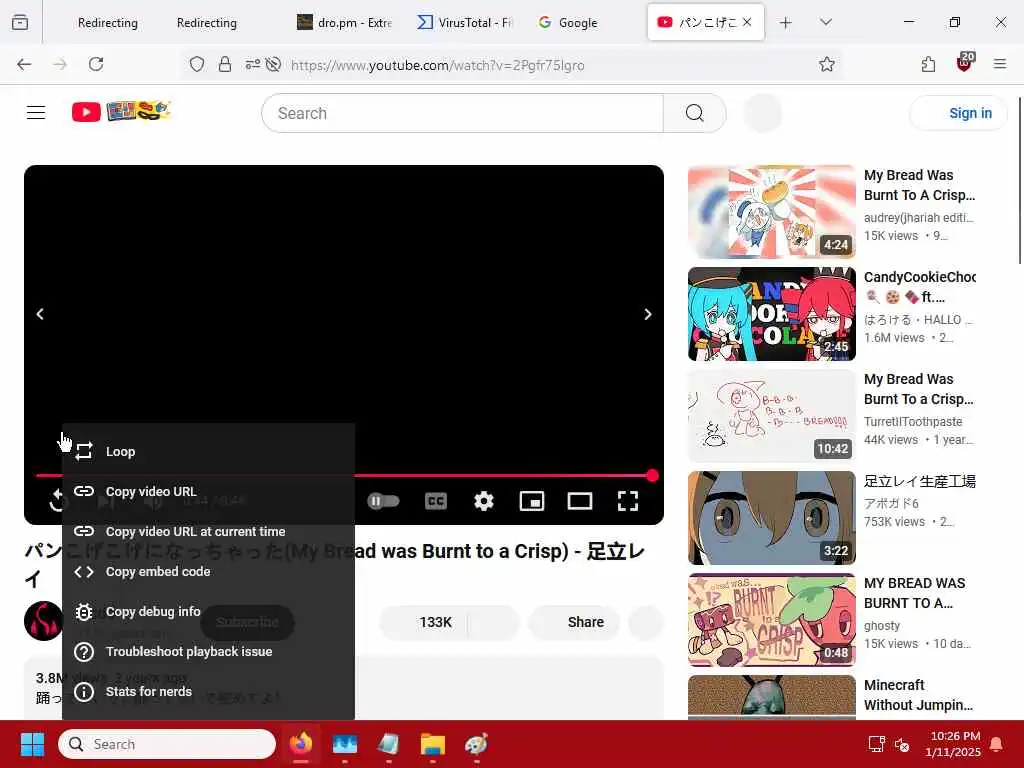Go to YouTube home via logo

pyautogui.click(x=121, y=112)
